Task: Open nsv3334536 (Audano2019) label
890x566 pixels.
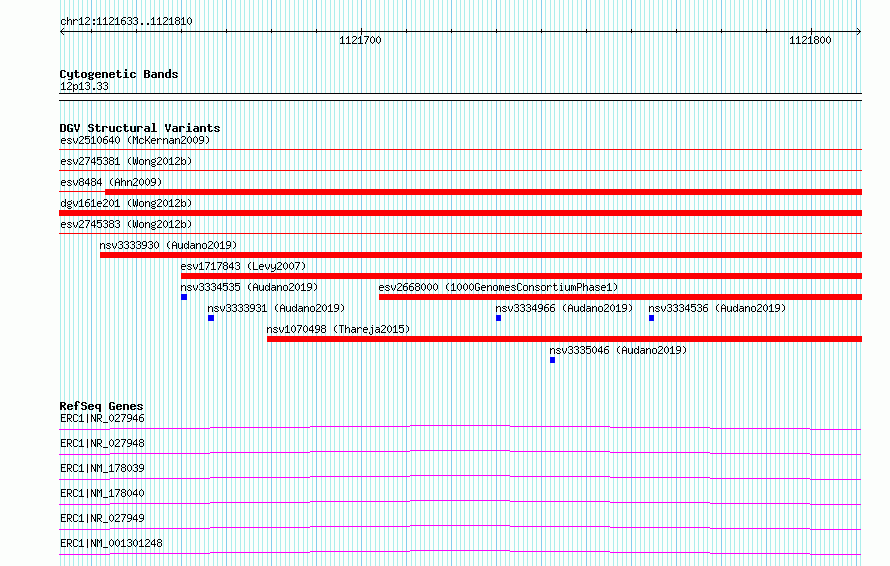Action: click(717, 308)
